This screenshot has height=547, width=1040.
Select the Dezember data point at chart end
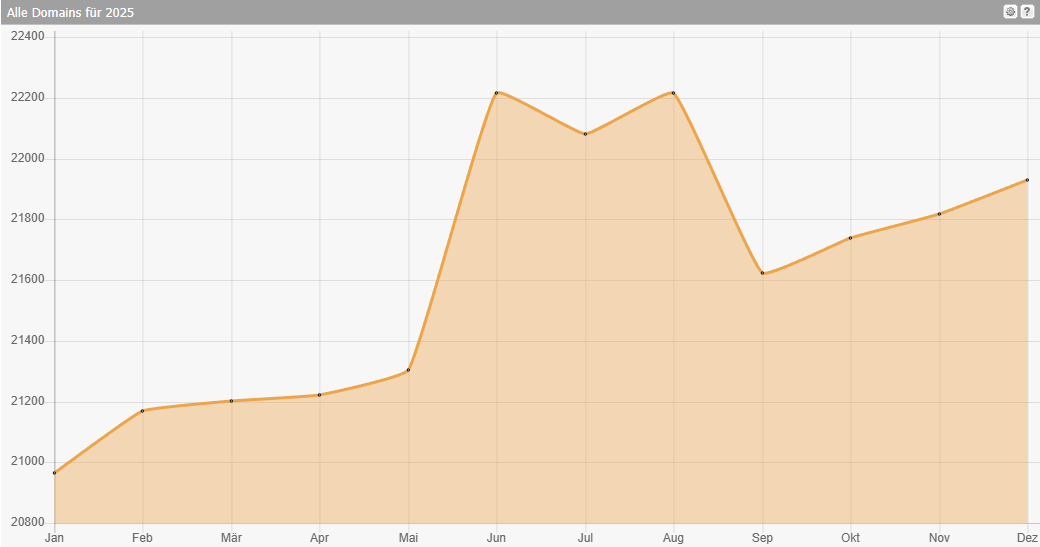point(1027,180)
